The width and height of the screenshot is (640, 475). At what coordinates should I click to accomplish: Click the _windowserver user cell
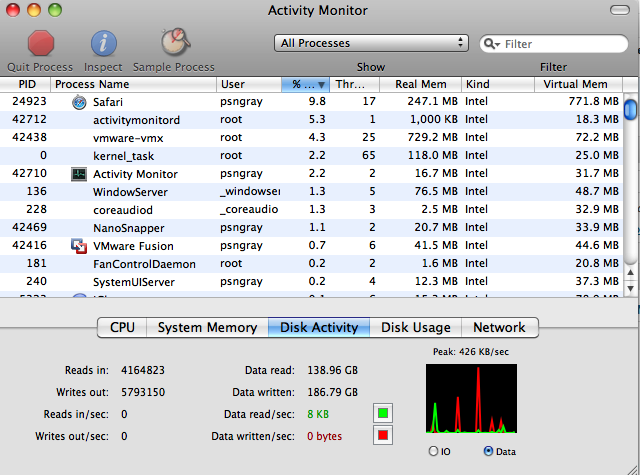250,191
